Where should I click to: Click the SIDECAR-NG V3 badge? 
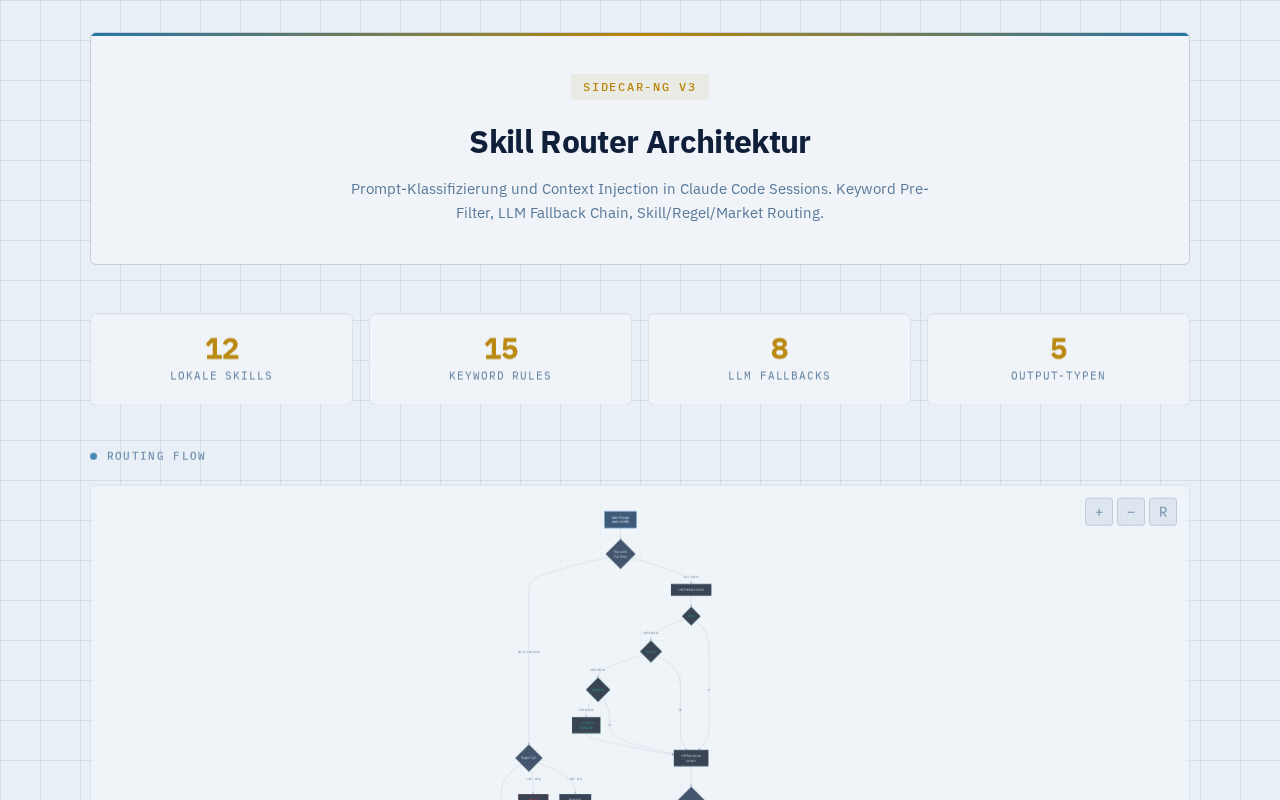pos(640,87)
